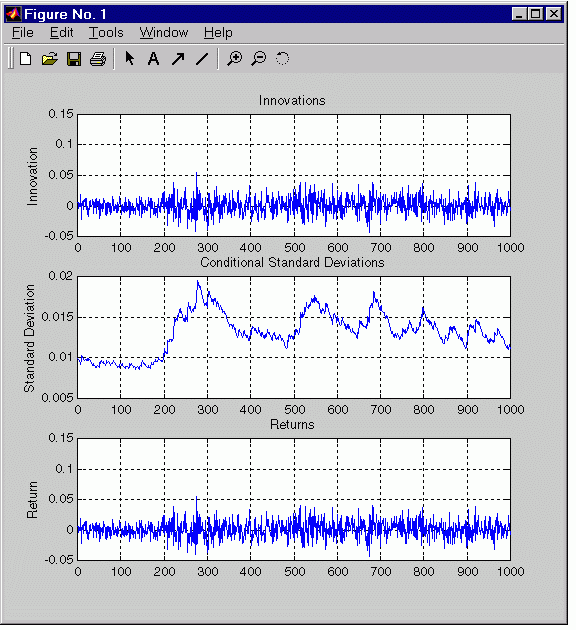576x630 pixels.
Task: Click the New Figure icon
Action: coord(26,59)
